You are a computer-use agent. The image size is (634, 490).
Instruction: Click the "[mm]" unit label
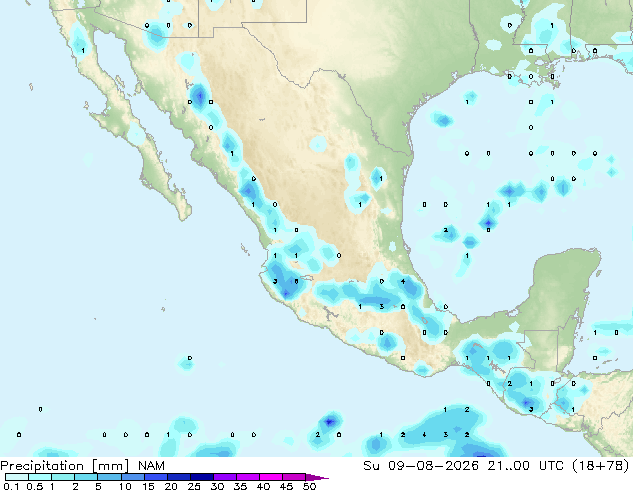pyautogui.click(x=111, y=466)
